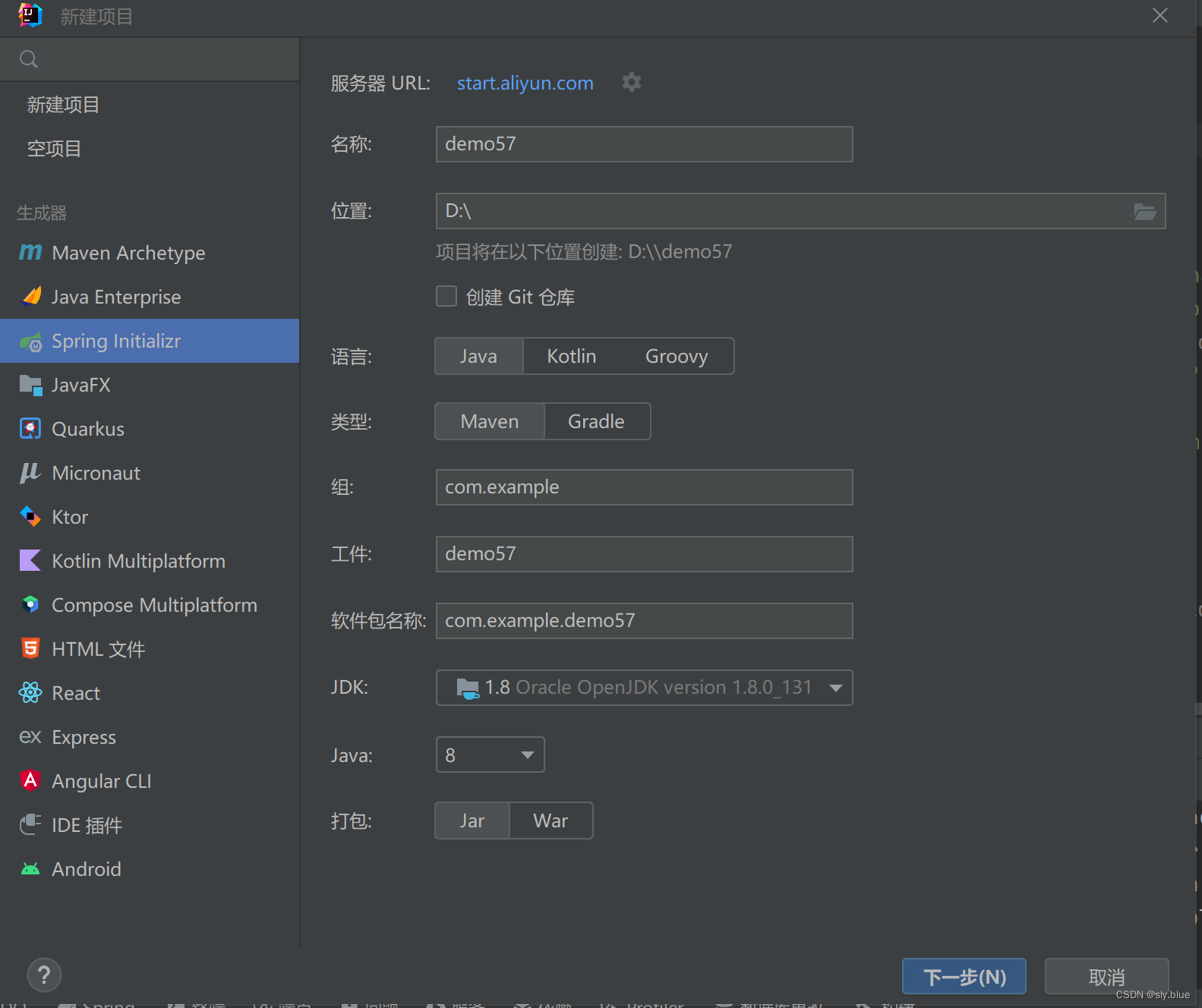Screen dimensions: 1202x1008
Task: Click the IDE plugin plug icon
Action: click(x=30, y=824)
